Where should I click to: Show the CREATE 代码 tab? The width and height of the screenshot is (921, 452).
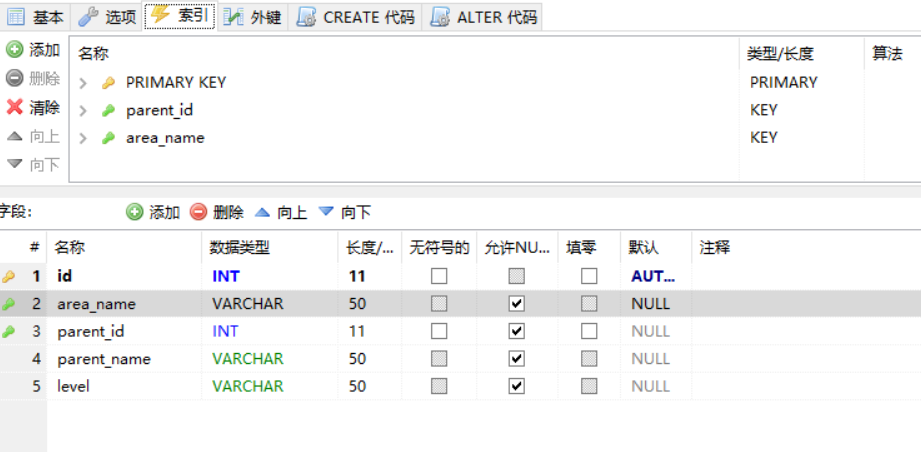[355, 17]
